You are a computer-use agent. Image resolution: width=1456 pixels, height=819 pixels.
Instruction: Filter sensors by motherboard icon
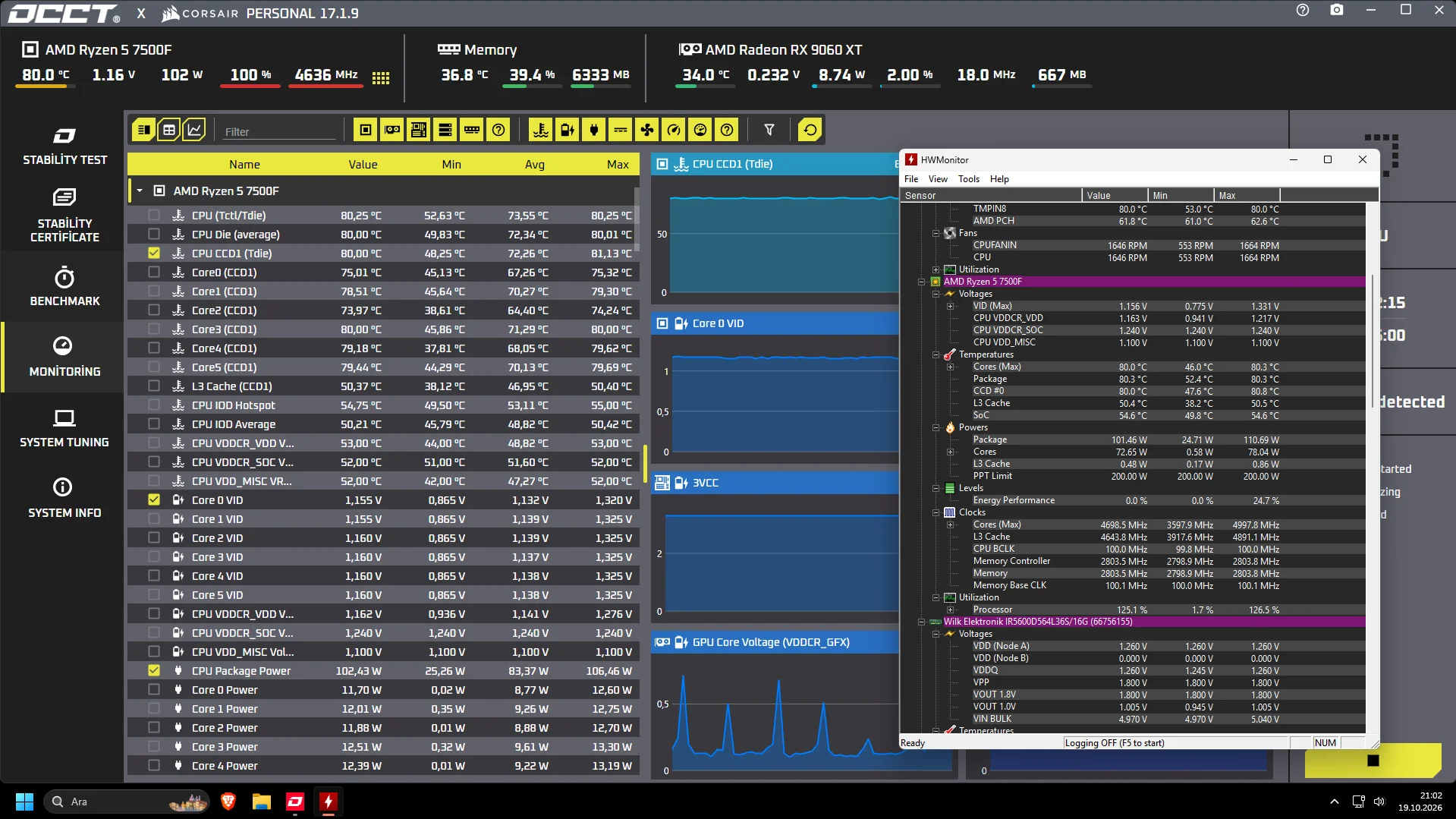(x=419, y=130)
